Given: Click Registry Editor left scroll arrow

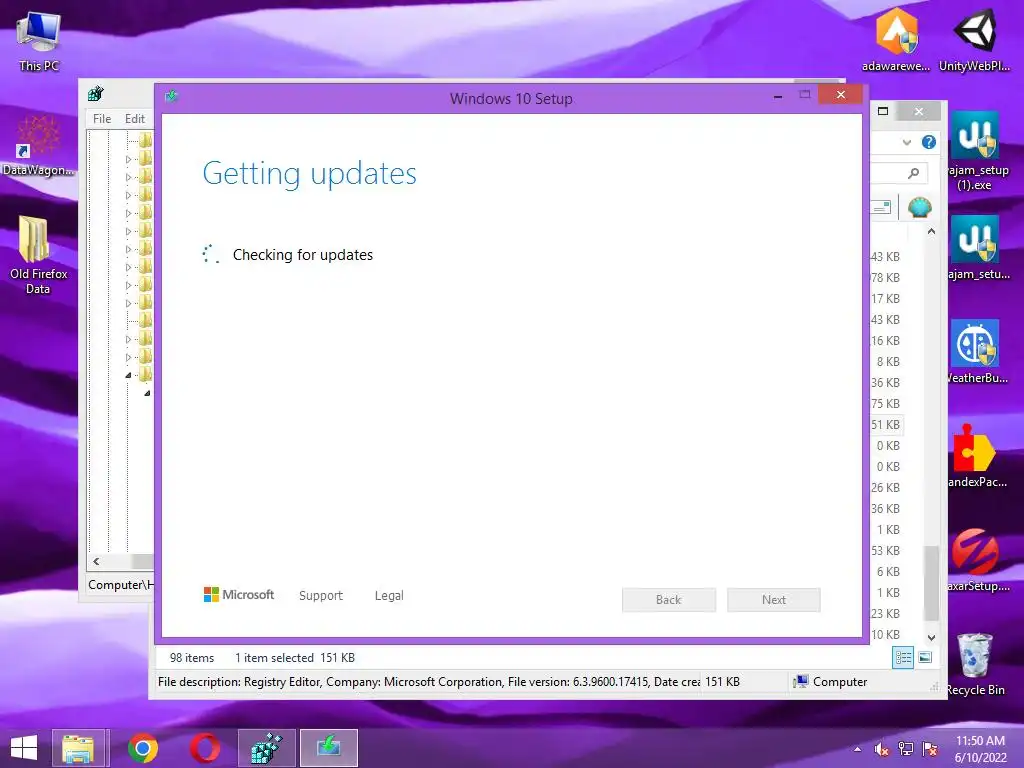Looking at the screenshot, I should pos(97,561).
